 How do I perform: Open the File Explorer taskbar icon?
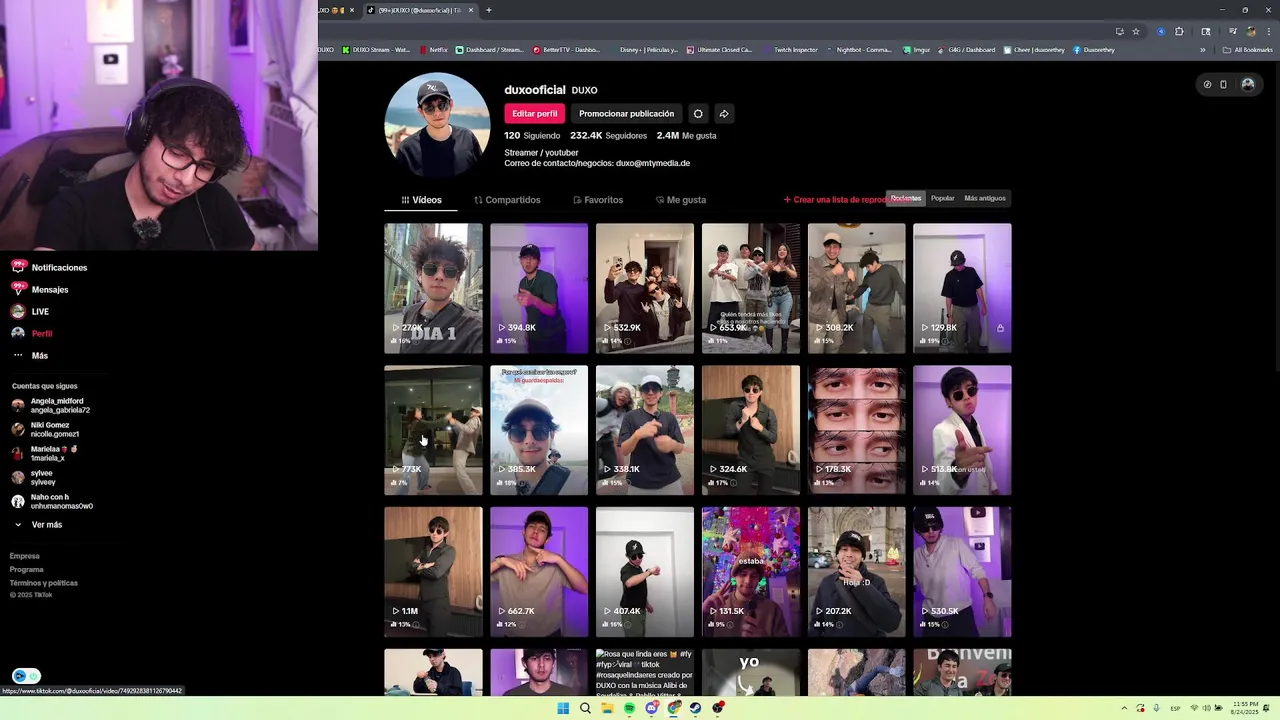pyautogui.click(x=607, y=708)
